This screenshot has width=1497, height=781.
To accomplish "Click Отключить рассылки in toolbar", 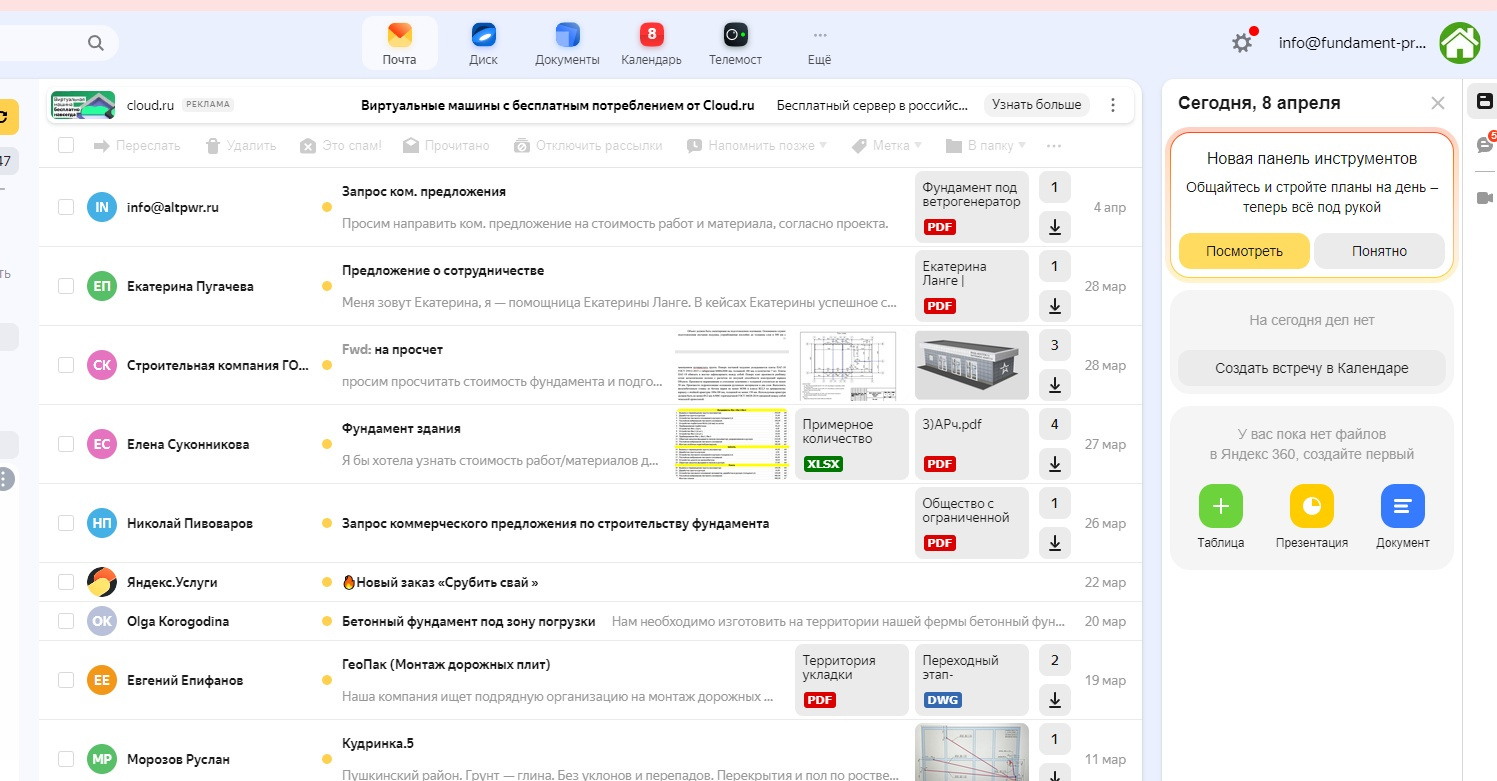I will pos(588,146).
